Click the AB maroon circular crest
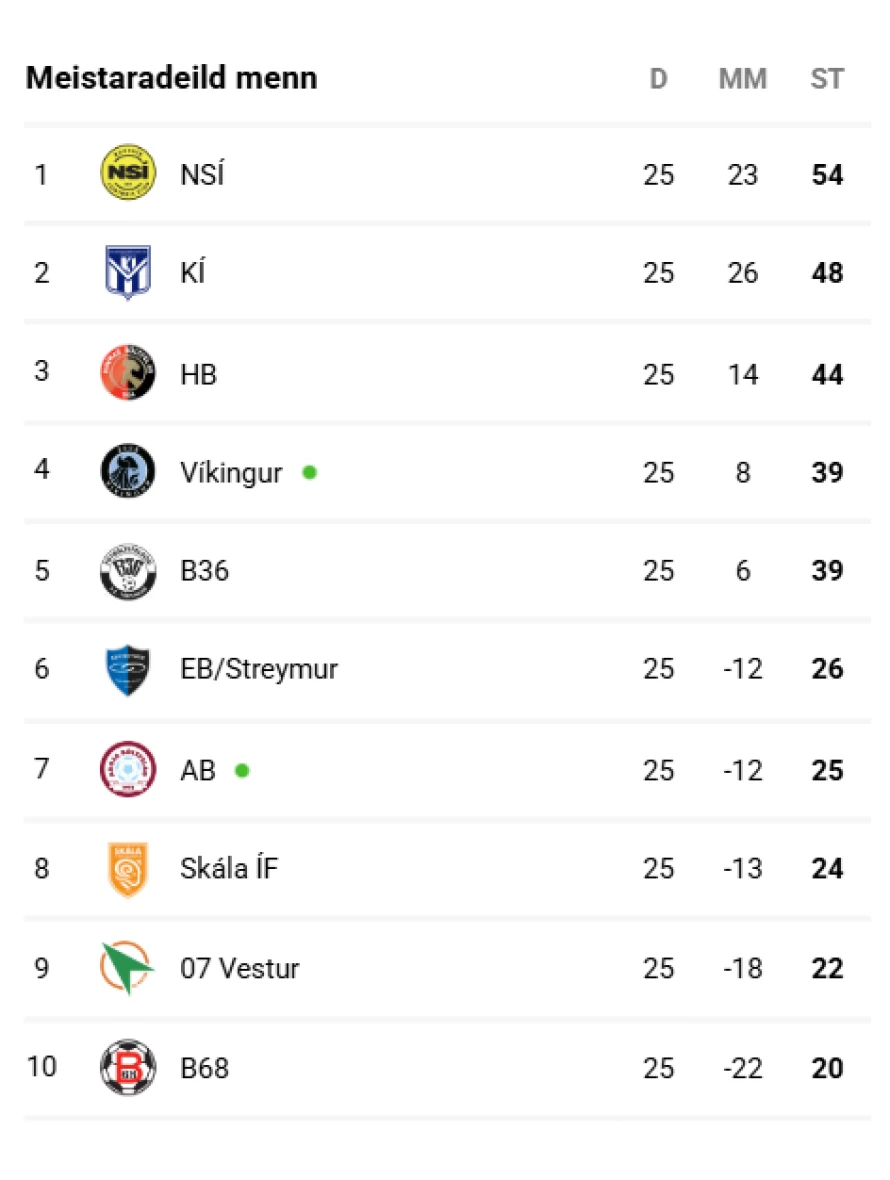This screenshot has width=890, height=1180. (128, 769)
